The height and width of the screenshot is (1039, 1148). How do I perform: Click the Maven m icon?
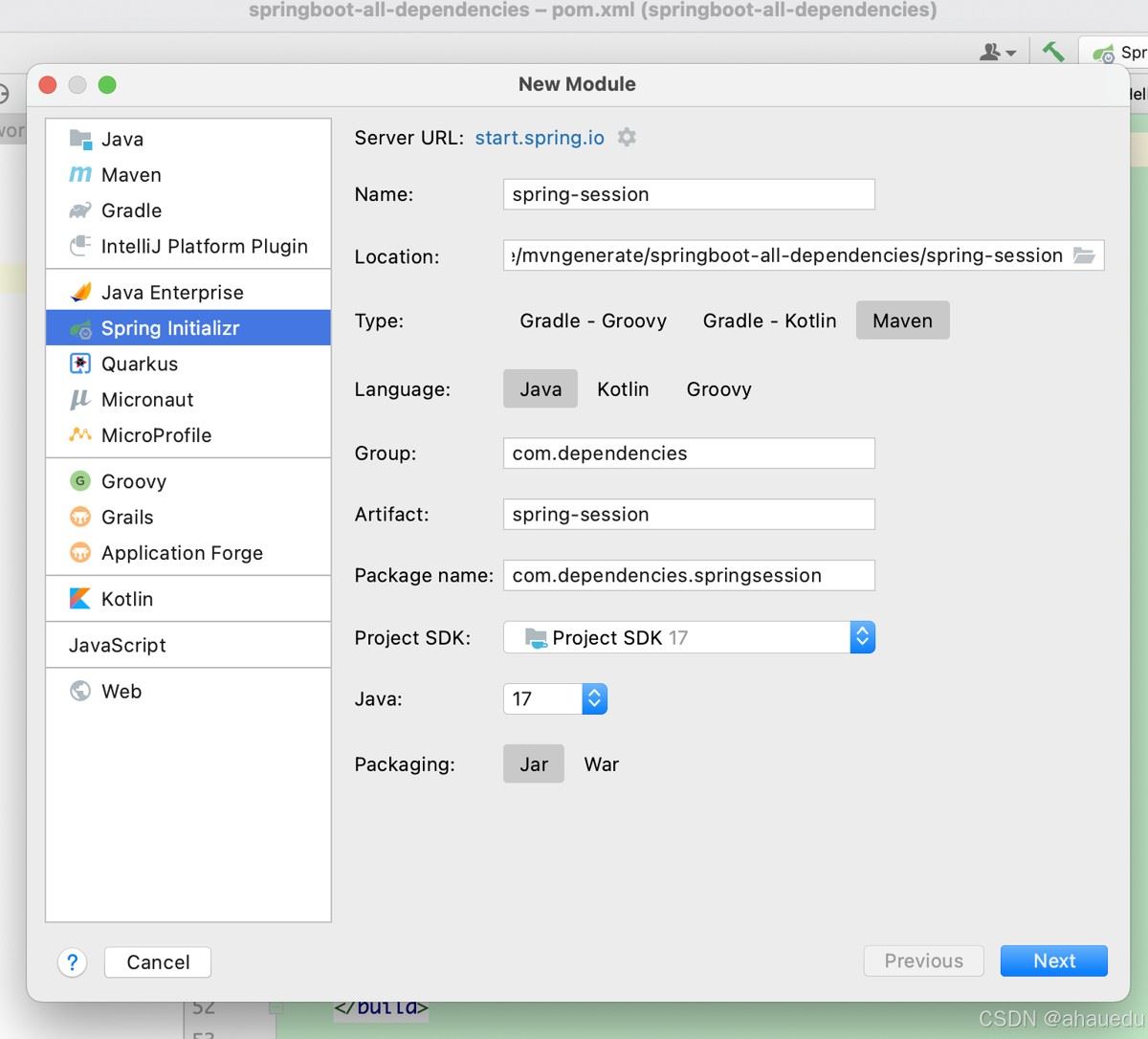pos(80,174)
